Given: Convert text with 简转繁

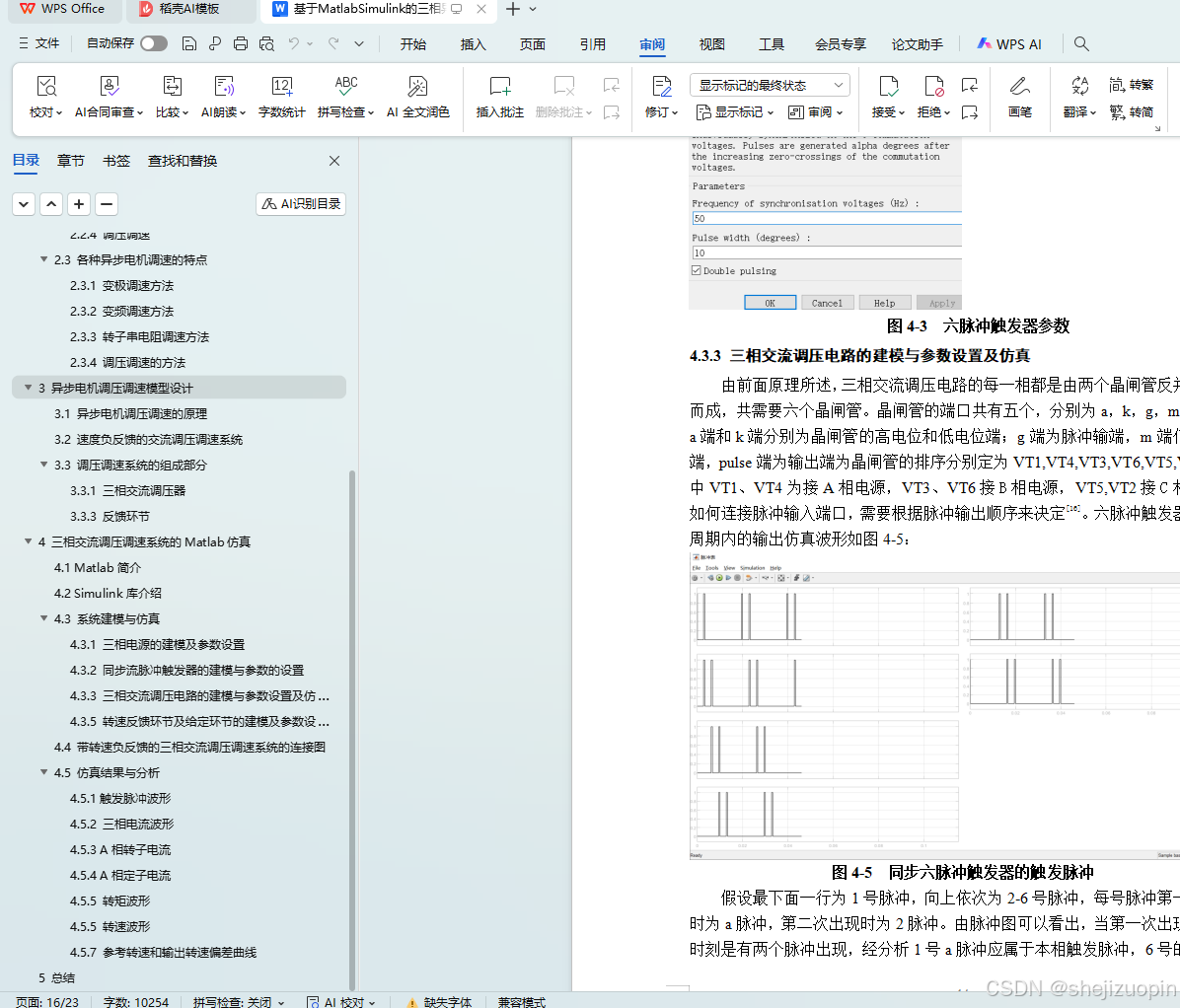Looking at the screenshot, I should pos(1131,85).
